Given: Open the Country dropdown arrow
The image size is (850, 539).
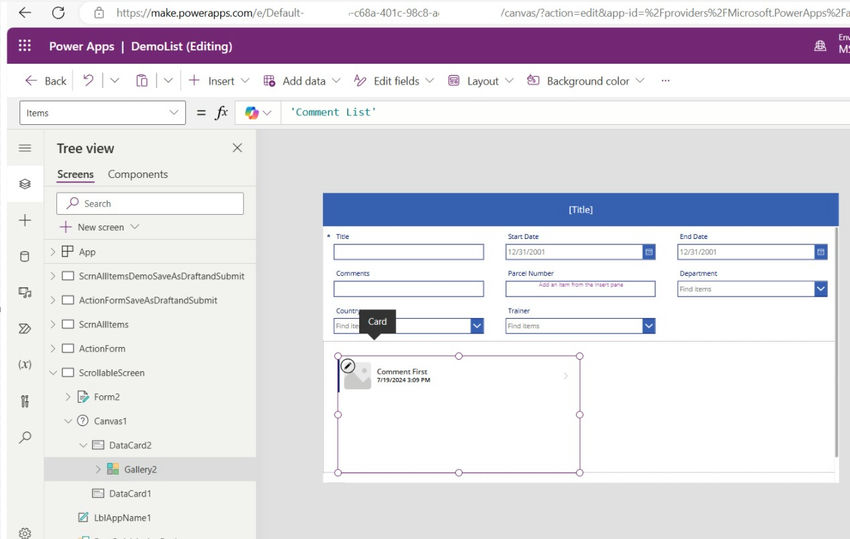Looking at the screenshot, I should pyautogui.click(x=477, y=326).
